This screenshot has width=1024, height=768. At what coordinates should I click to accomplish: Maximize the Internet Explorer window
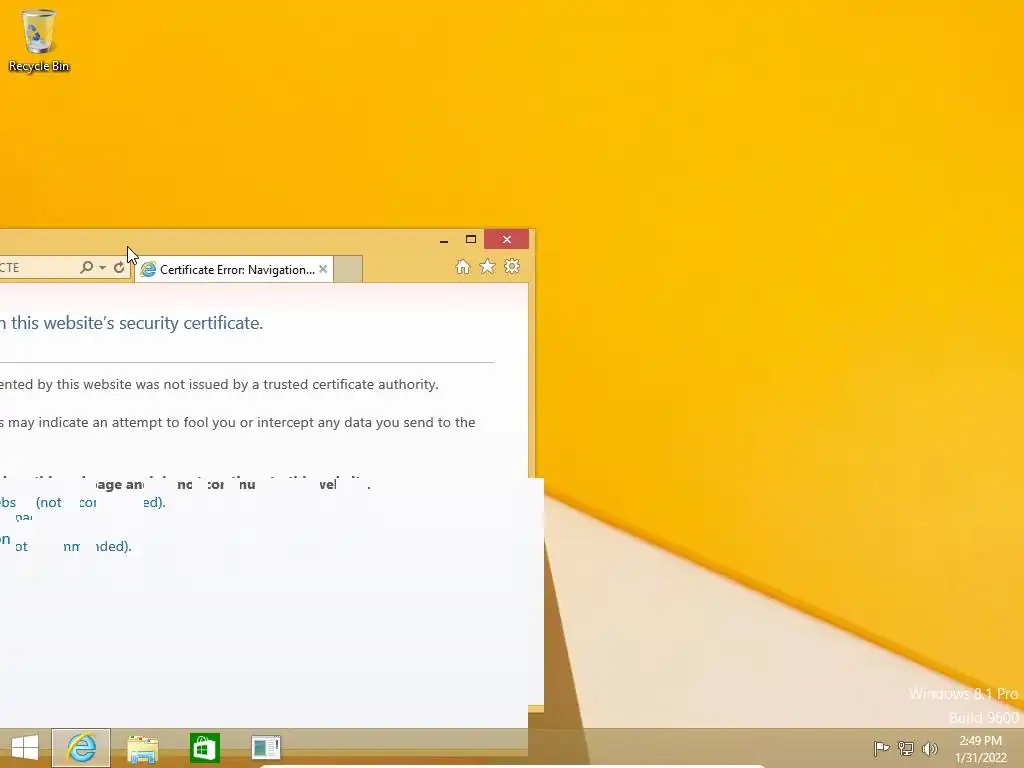click(471, 240)
